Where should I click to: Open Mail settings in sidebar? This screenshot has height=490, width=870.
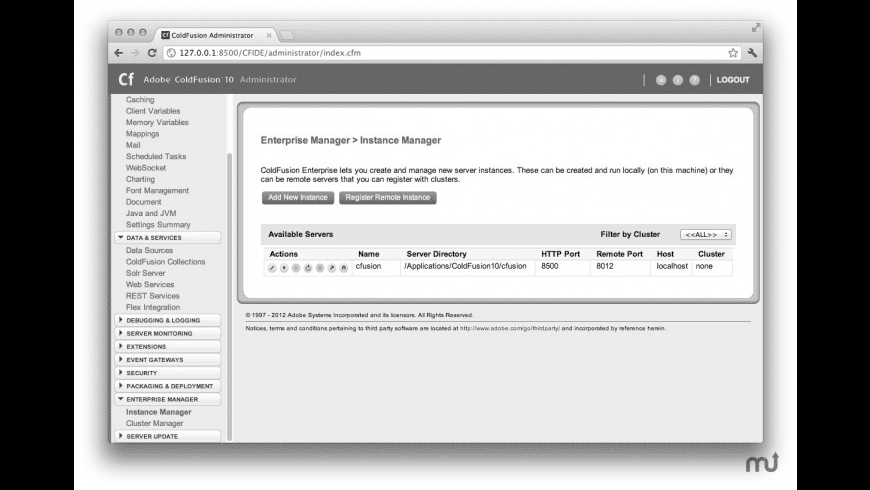133,145
